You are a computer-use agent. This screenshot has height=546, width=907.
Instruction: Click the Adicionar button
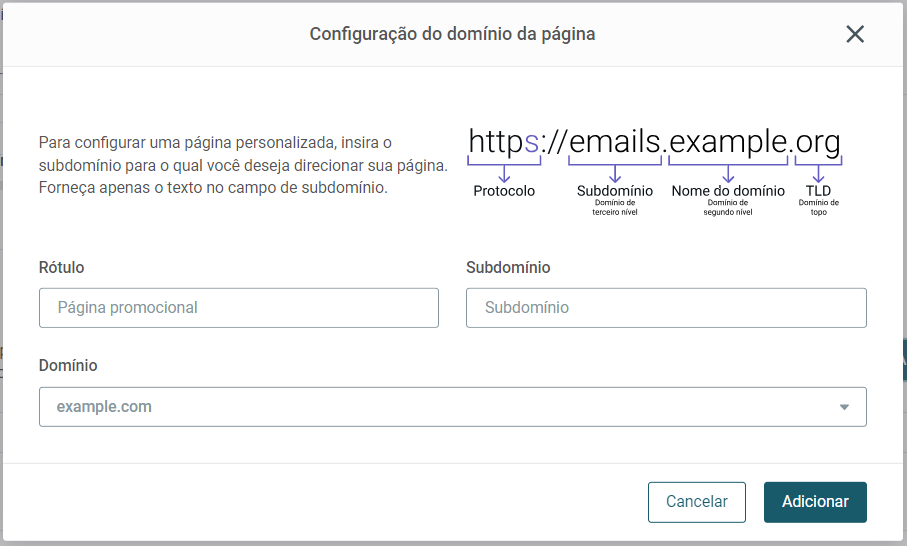[815, 501]
